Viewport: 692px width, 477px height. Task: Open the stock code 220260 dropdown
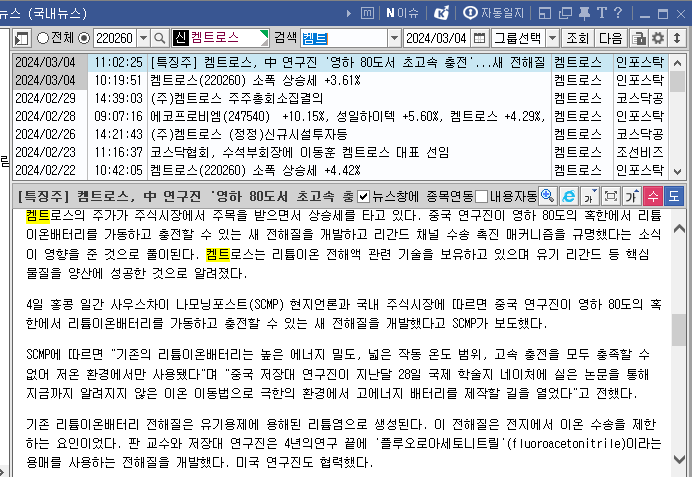coord(143,38)
